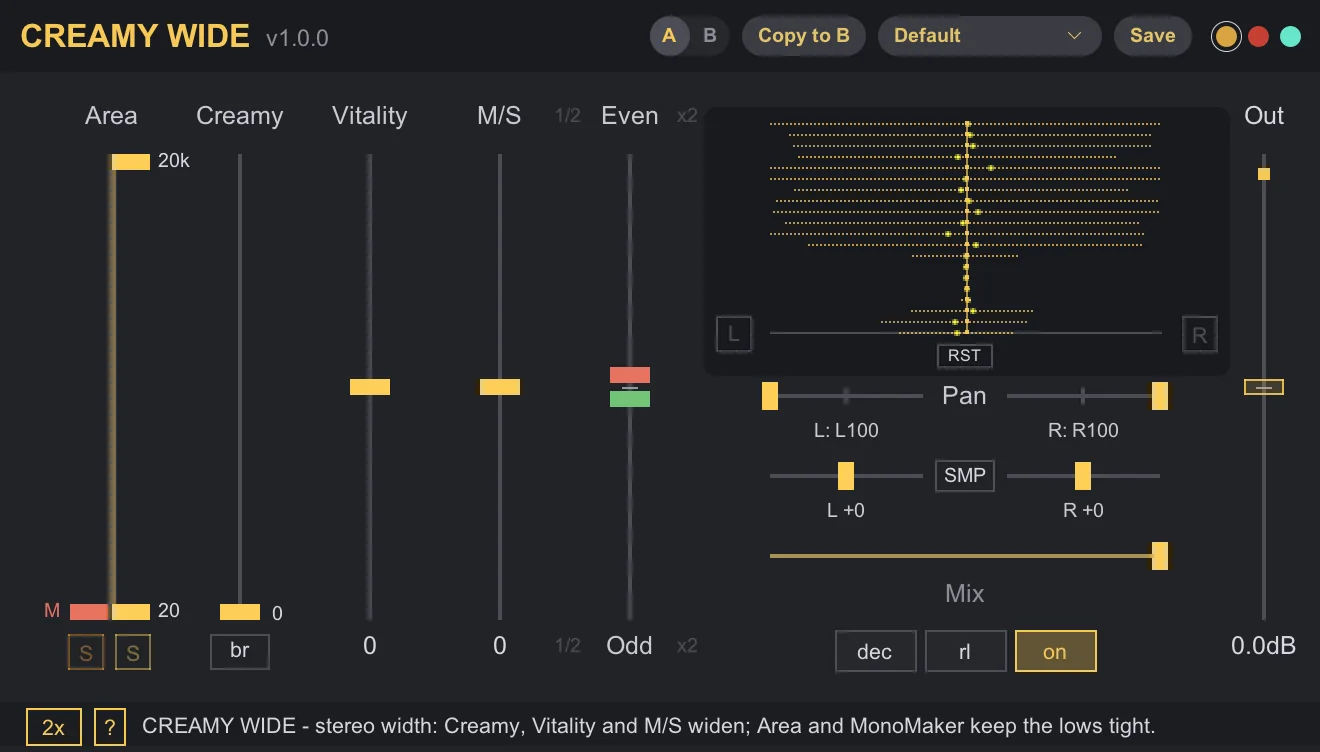Image resolution: width=1320 pixels, height=752 pixels.
Task: Save the current preset
Action: pyautogui.click(x=1153, y=36)
